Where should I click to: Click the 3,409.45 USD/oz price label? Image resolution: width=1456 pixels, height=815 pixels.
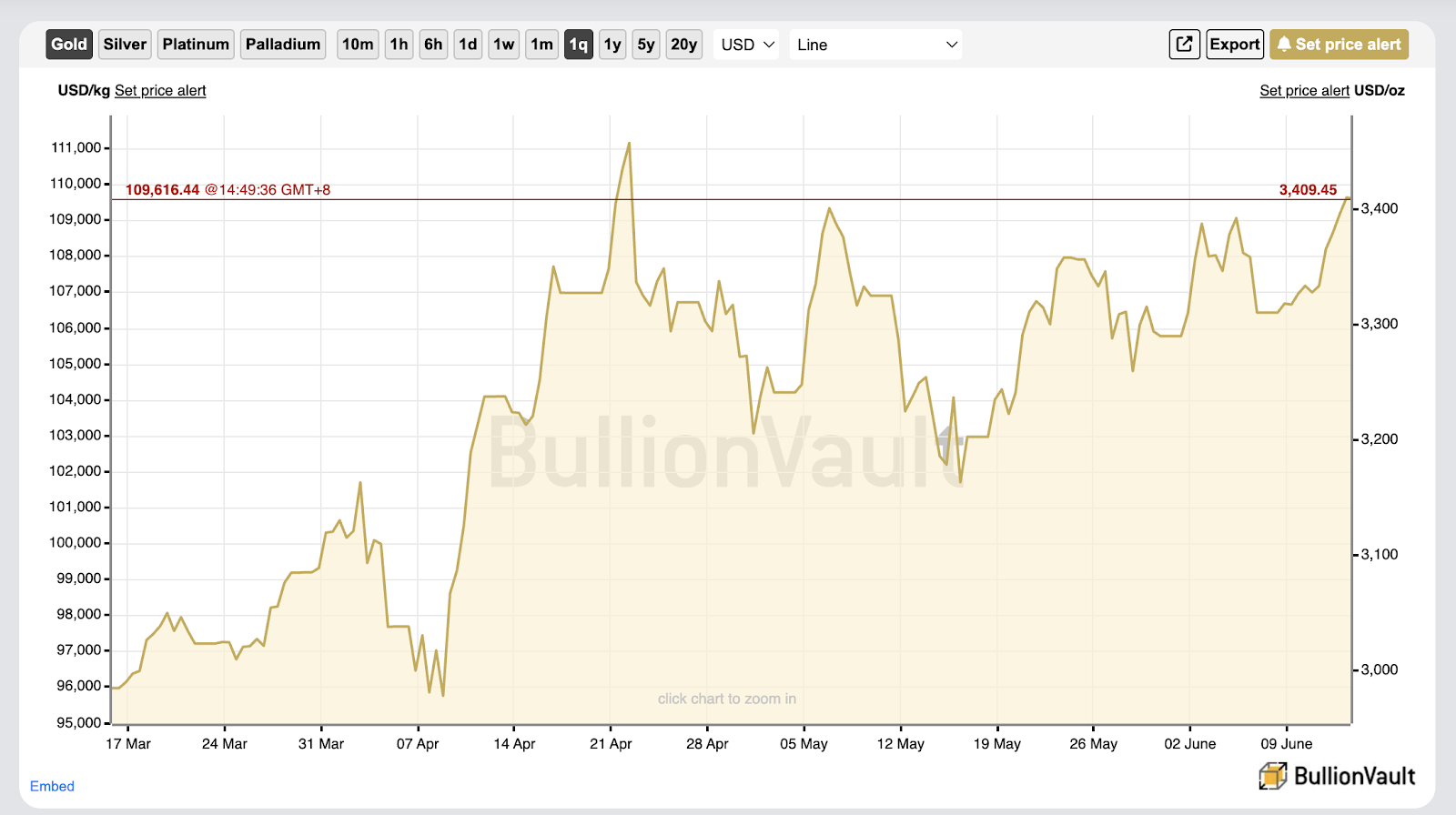1308,190
